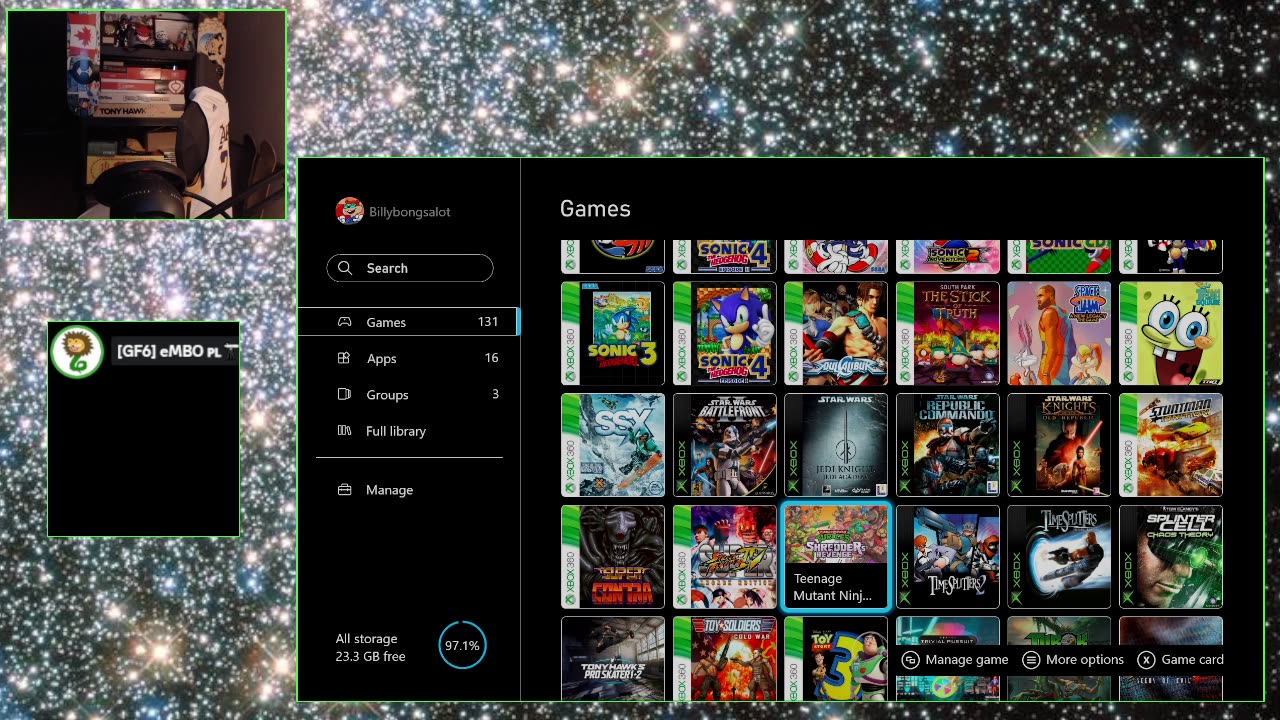
Task: Click the 131 games count
Action: (488, 322)
